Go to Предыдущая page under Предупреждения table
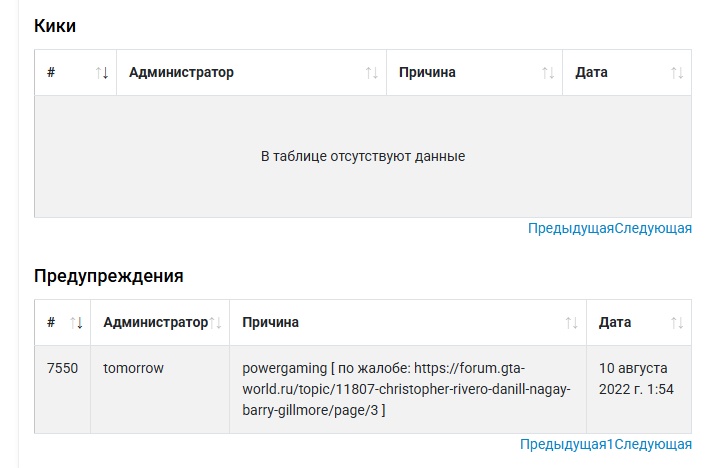706x468 pixels. click(x=563, y=444)
